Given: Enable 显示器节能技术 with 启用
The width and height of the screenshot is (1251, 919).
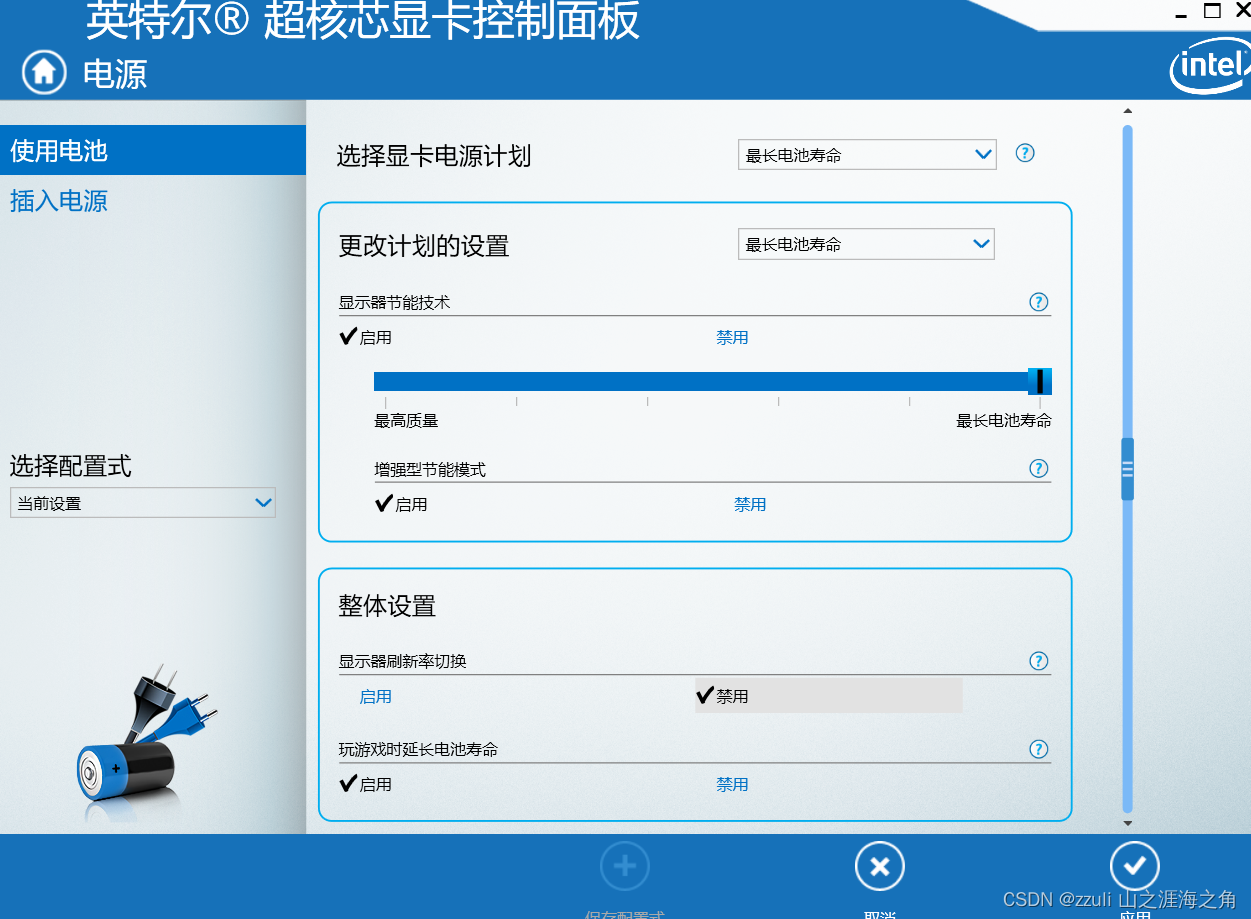Looking at the screenshot, I should pos(366,337).
